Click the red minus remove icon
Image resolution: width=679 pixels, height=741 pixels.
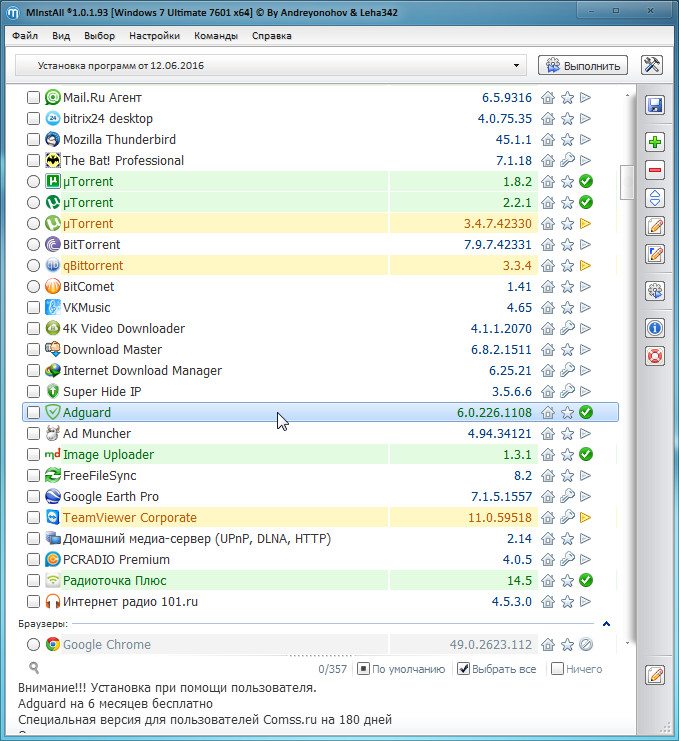655,170
